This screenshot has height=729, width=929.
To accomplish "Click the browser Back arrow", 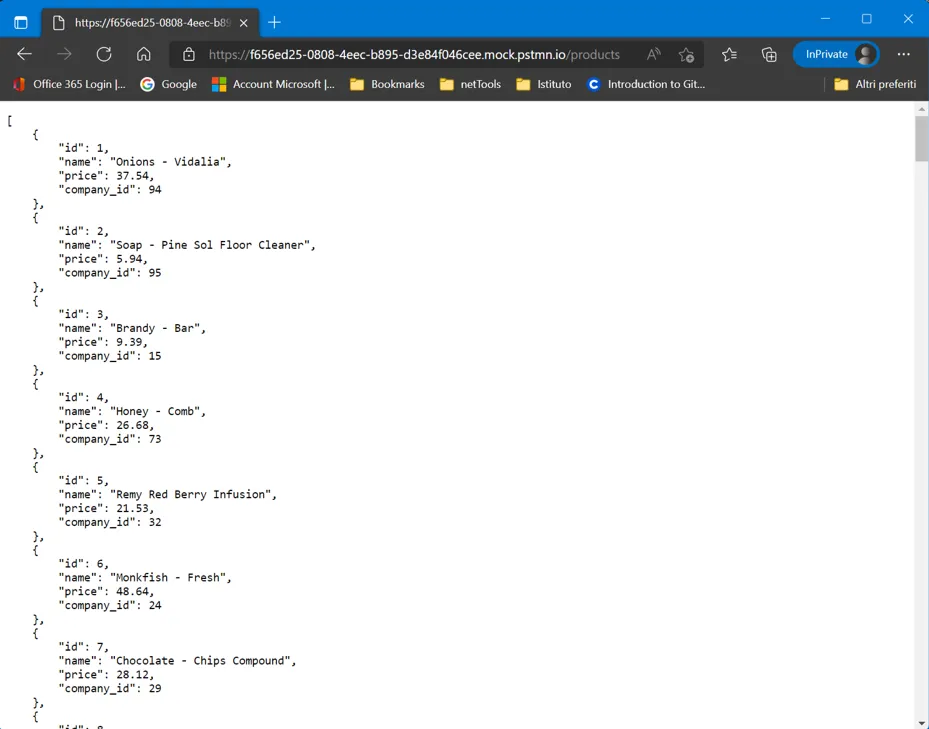I will tap(24, 55).
